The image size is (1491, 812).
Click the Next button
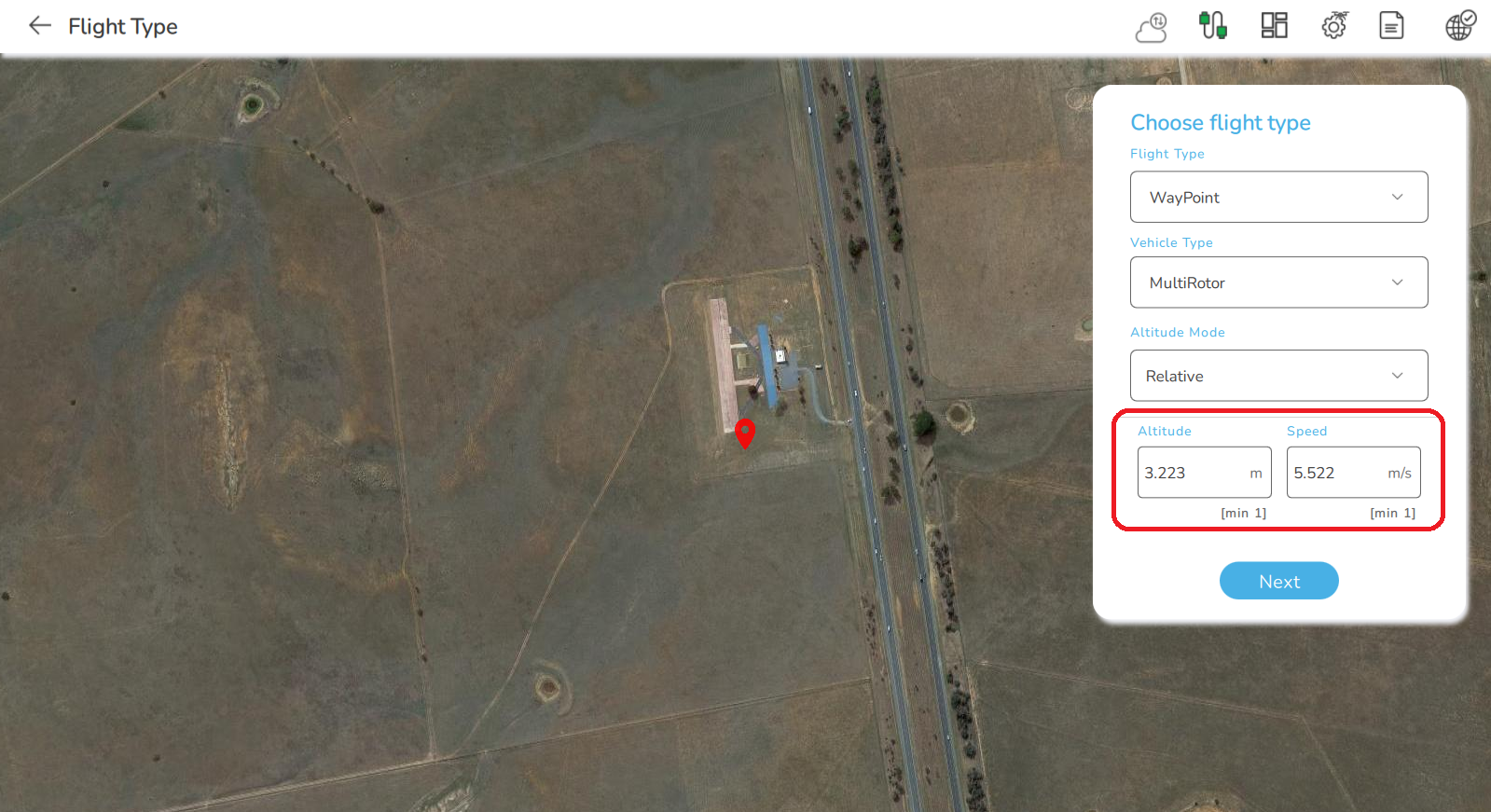coord(1278,581)
